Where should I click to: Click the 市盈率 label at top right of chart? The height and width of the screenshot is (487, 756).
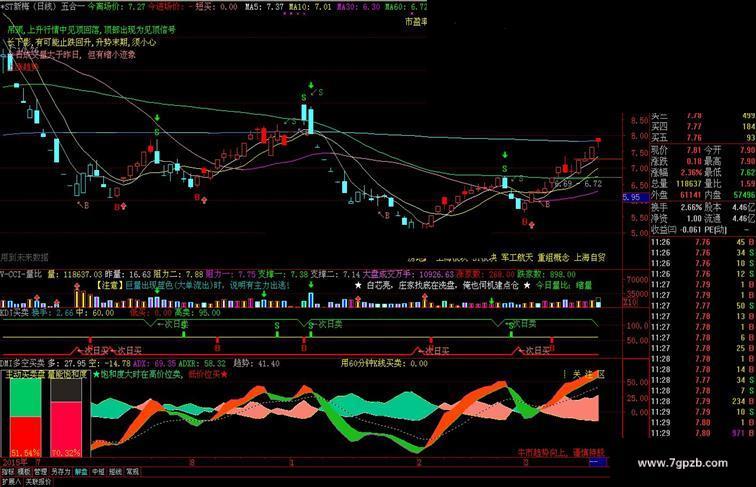point(416,22)
